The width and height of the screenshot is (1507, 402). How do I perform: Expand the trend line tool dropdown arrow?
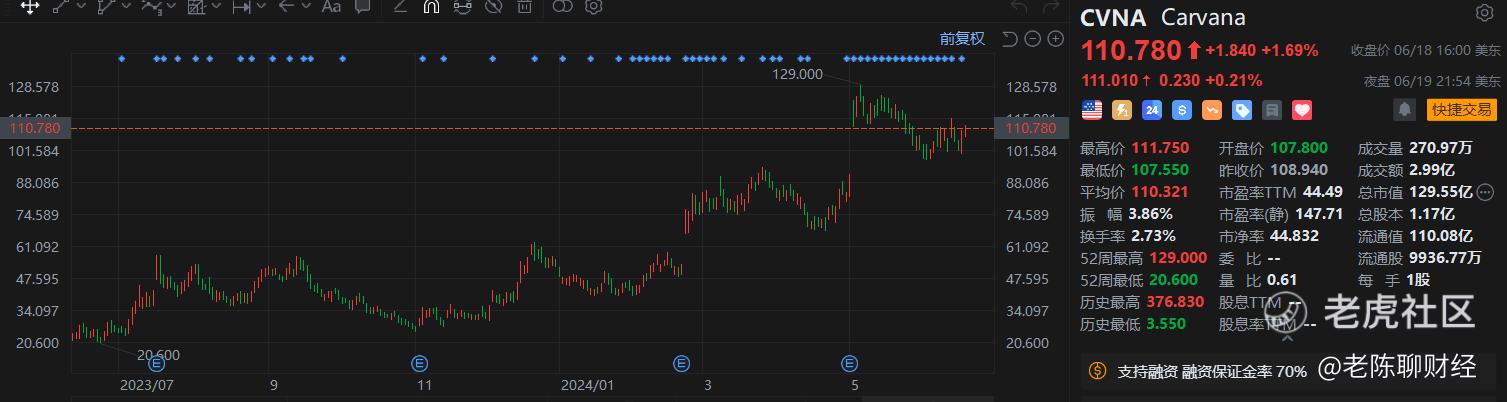(81, 7)
